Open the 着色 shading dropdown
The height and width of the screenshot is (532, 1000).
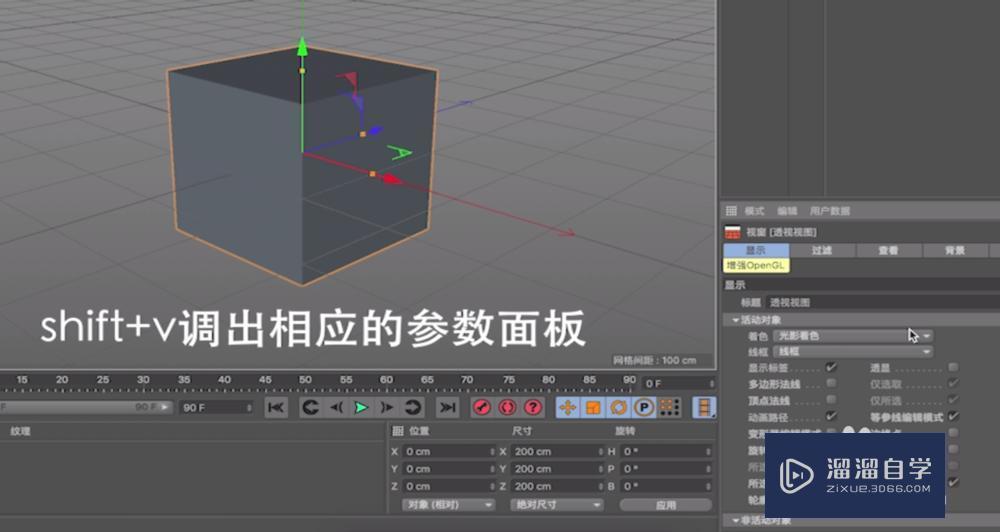point(853,336)
